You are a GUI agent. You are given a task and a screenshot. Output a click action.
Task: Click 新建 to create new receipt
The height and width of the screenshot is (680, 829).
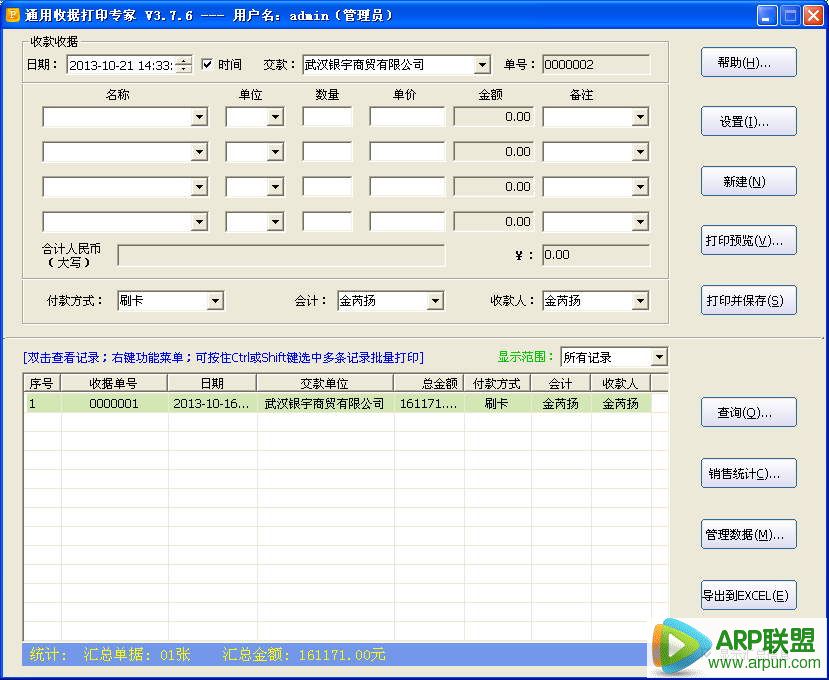(747, 180)
